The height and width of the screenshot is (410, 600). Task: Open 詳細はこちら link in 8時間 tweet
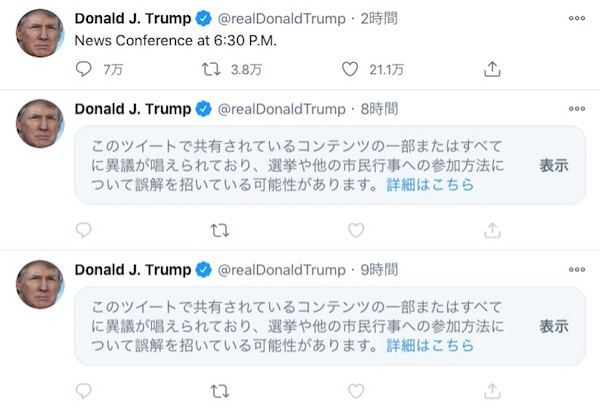coord(430,185)
